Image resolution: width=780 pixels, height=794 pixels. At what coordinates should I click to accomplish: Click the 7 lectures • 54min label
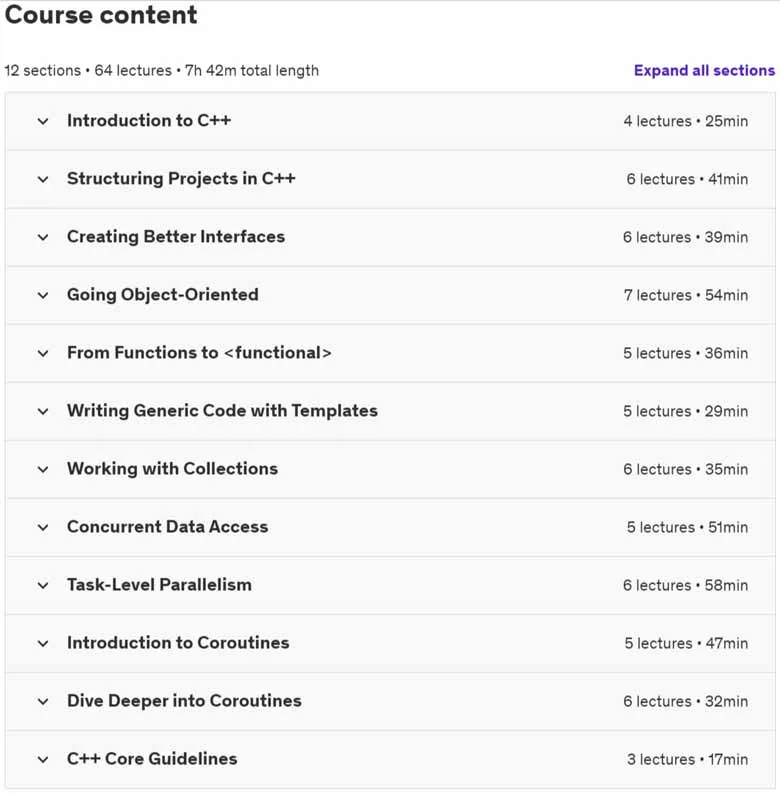click(x=686, y=295)
